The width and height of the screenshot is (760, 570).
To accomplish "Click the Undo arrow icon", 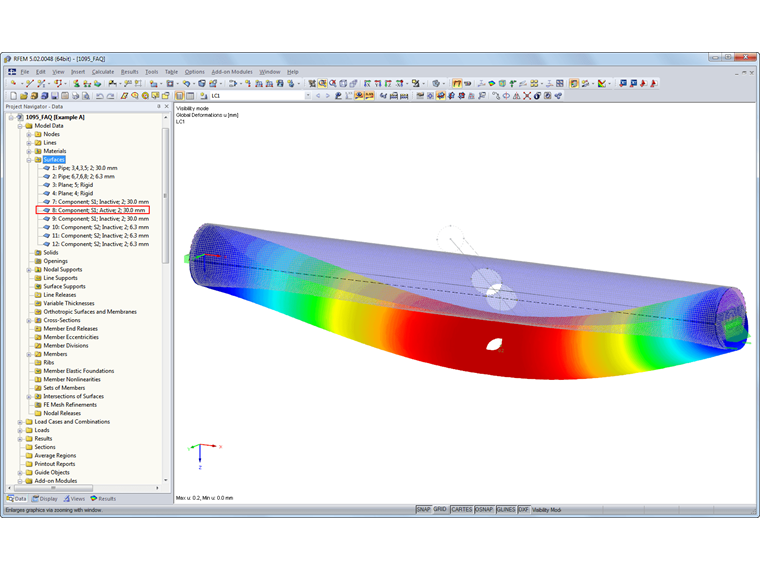I will tap(100, 96).
